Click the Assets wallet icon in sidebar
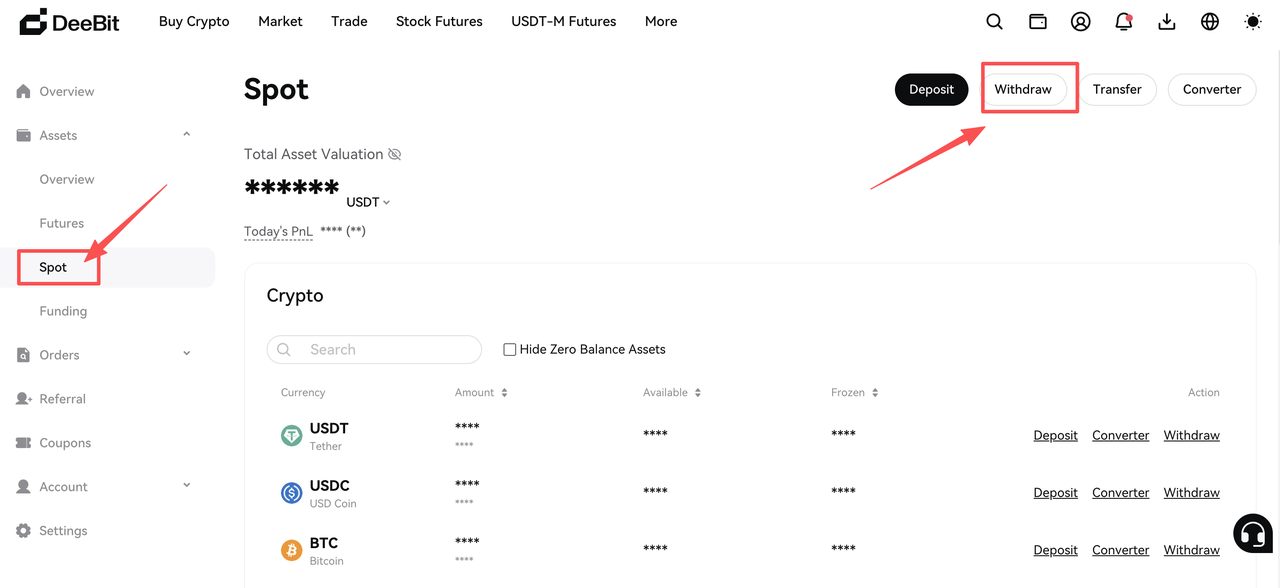 click(24, 135)
